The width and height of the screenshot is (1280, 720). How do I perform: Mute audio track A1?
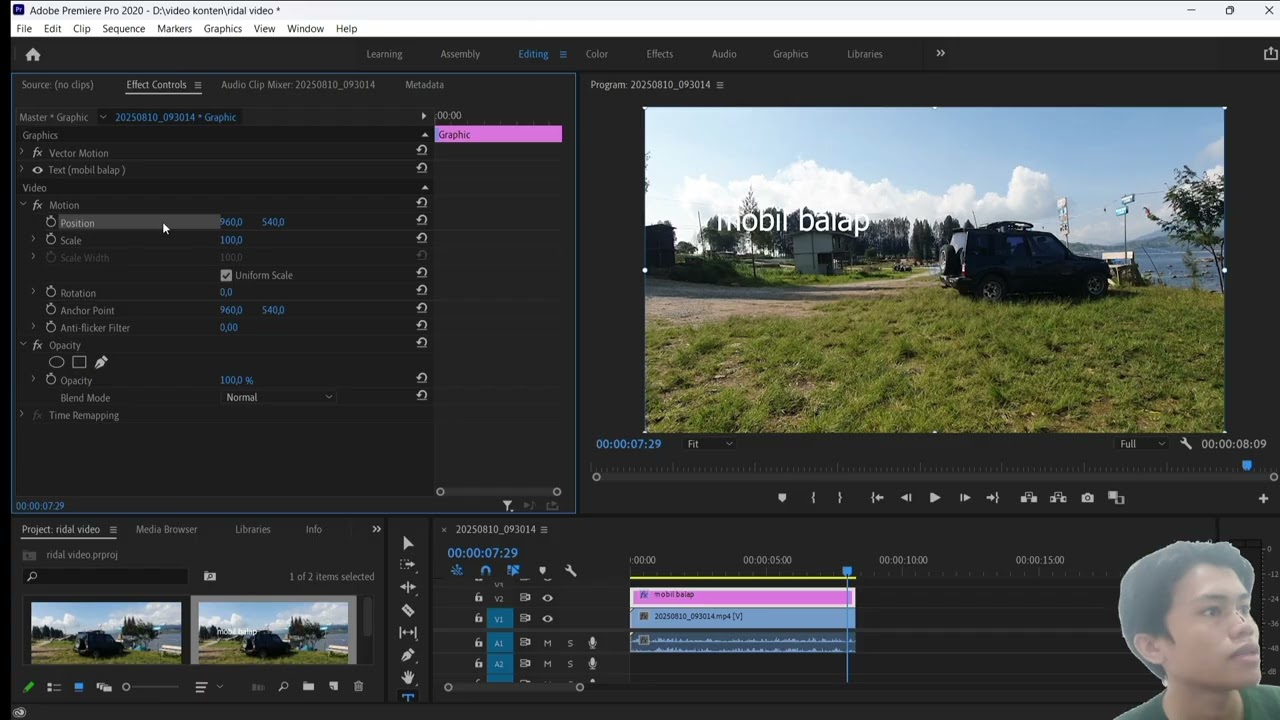[547, 643]
